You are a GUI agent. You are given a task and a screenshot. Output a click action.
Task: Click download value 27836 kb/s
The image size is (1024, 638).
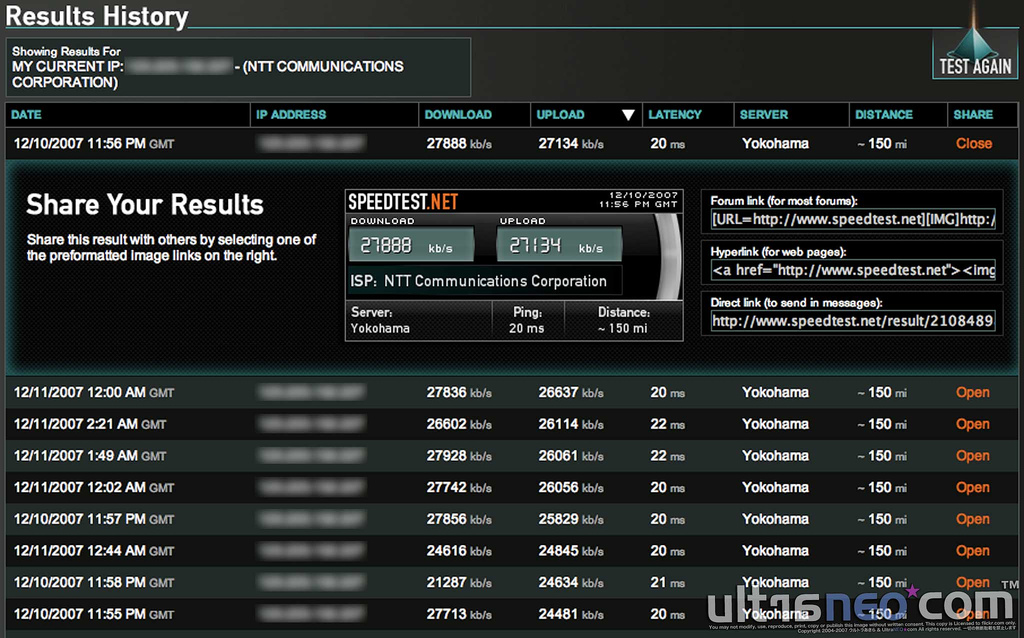459,392
